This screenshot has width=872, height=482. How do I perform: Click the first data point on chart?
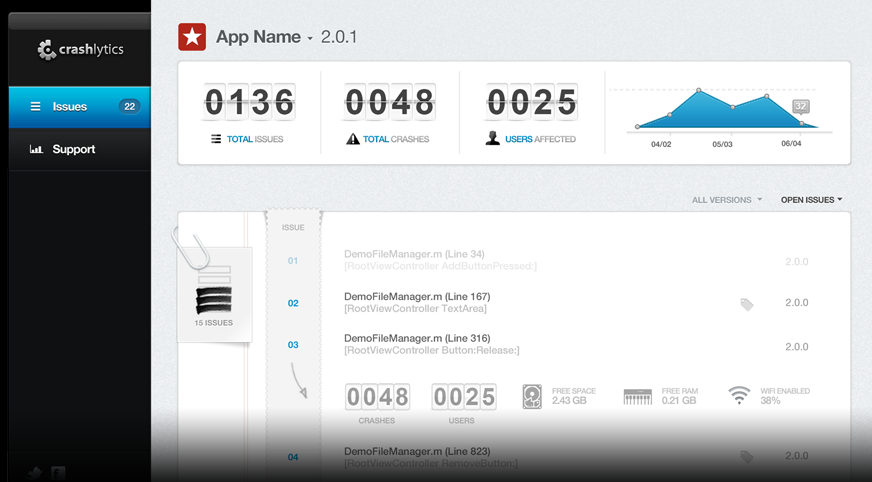pos(637,127)
